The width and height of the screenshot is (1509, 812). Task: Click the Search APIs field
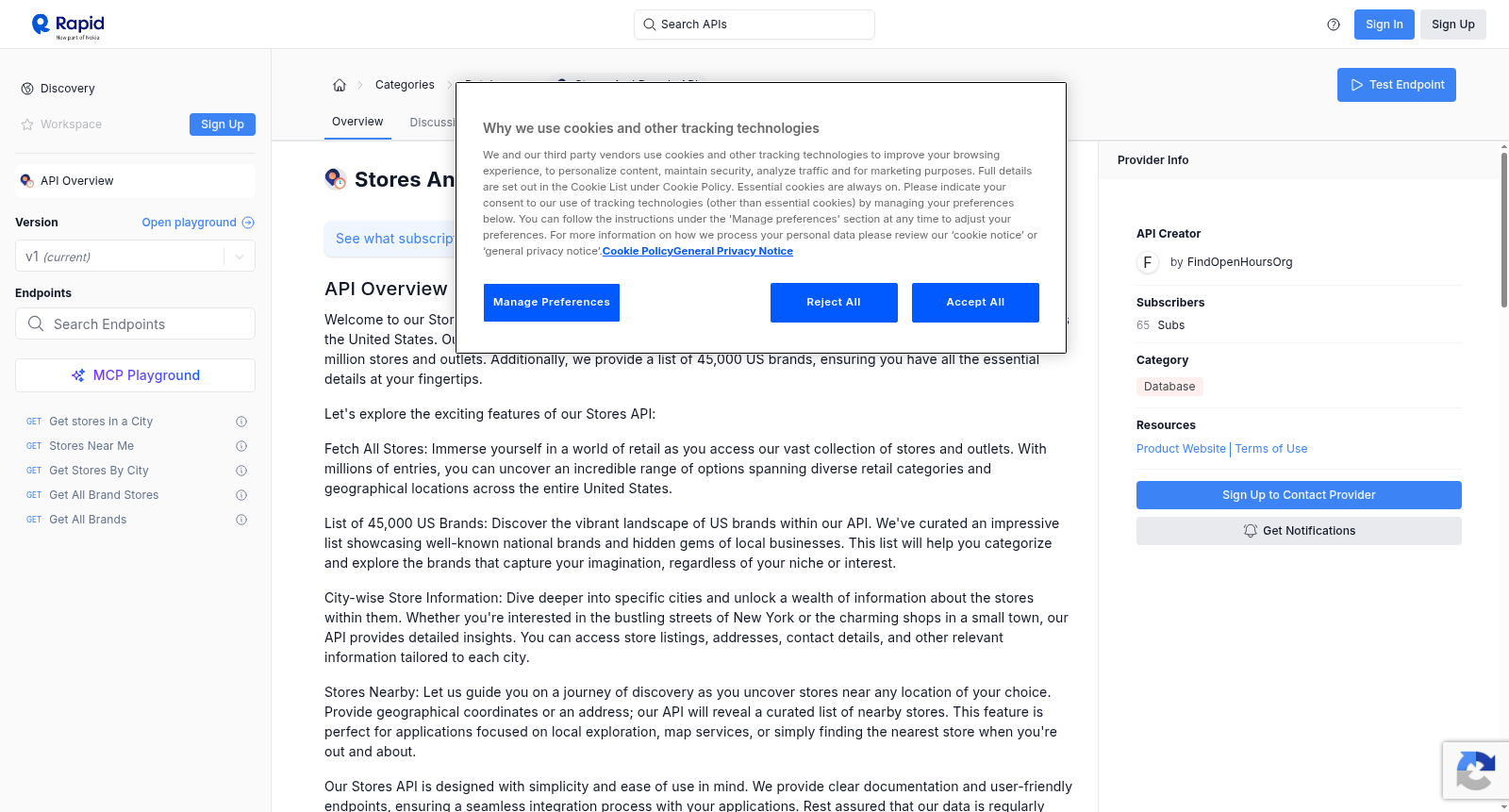coord(754,25)
